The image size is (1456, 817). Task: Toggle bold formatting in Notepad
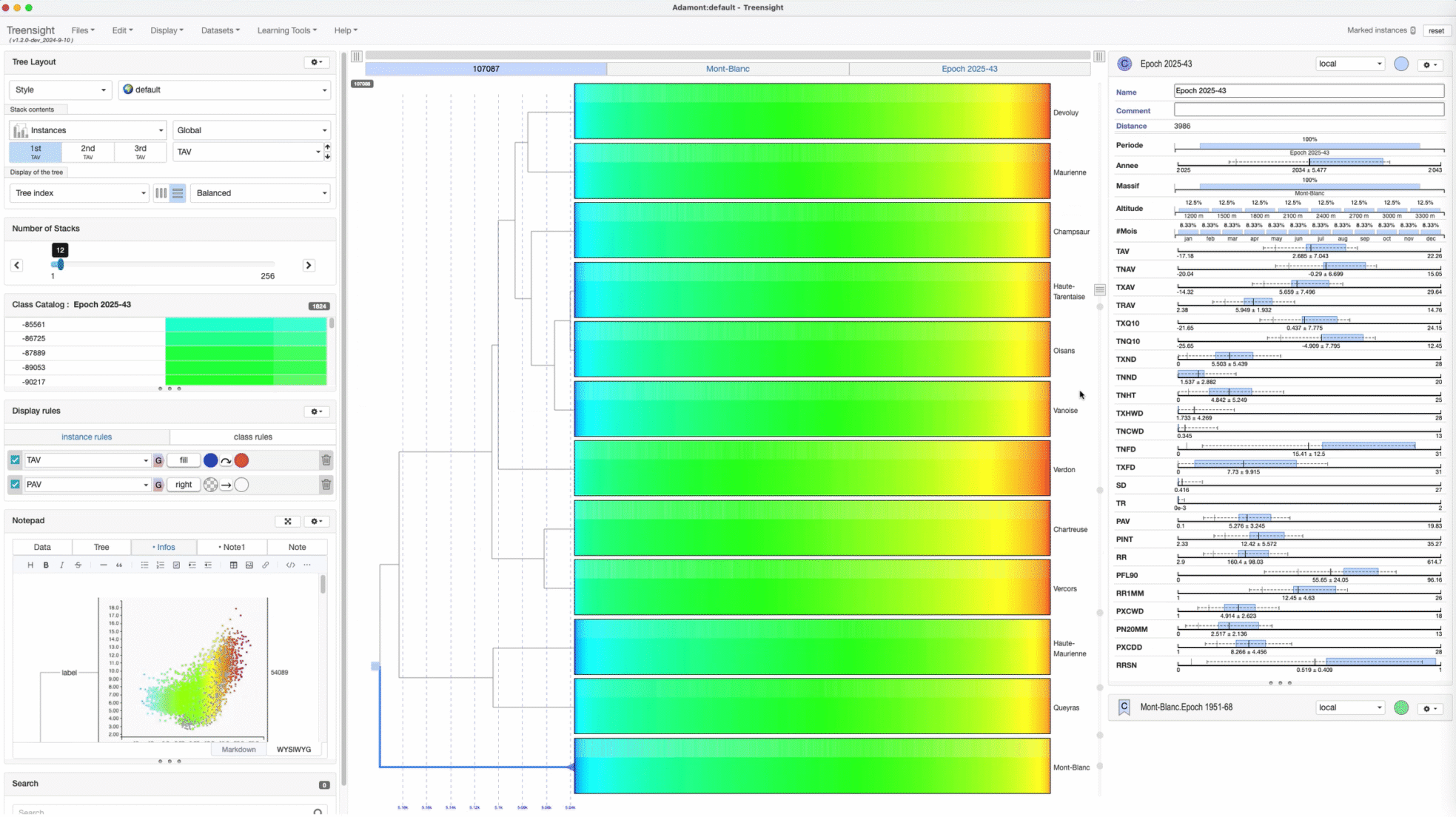click(46, 565)
